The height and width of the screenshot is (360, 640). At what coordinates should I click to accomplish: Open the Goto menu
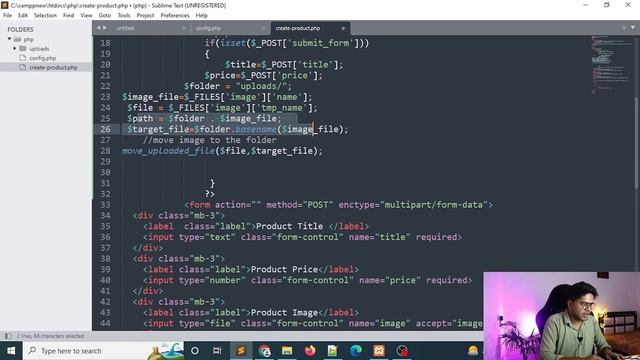(105, 15)
